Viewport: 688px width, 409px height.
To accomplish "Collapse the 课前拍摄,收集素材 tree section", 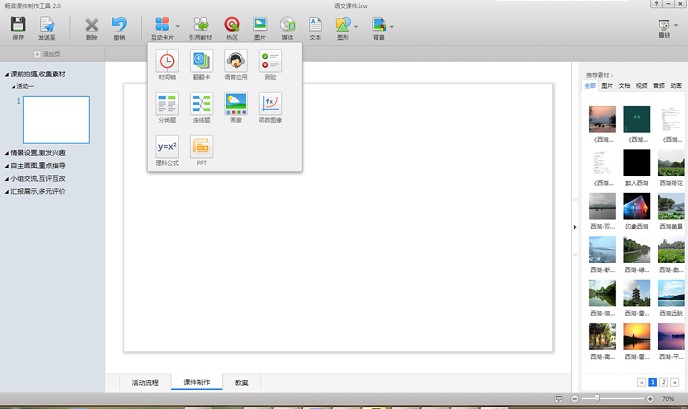I will (x=5, y=74).
